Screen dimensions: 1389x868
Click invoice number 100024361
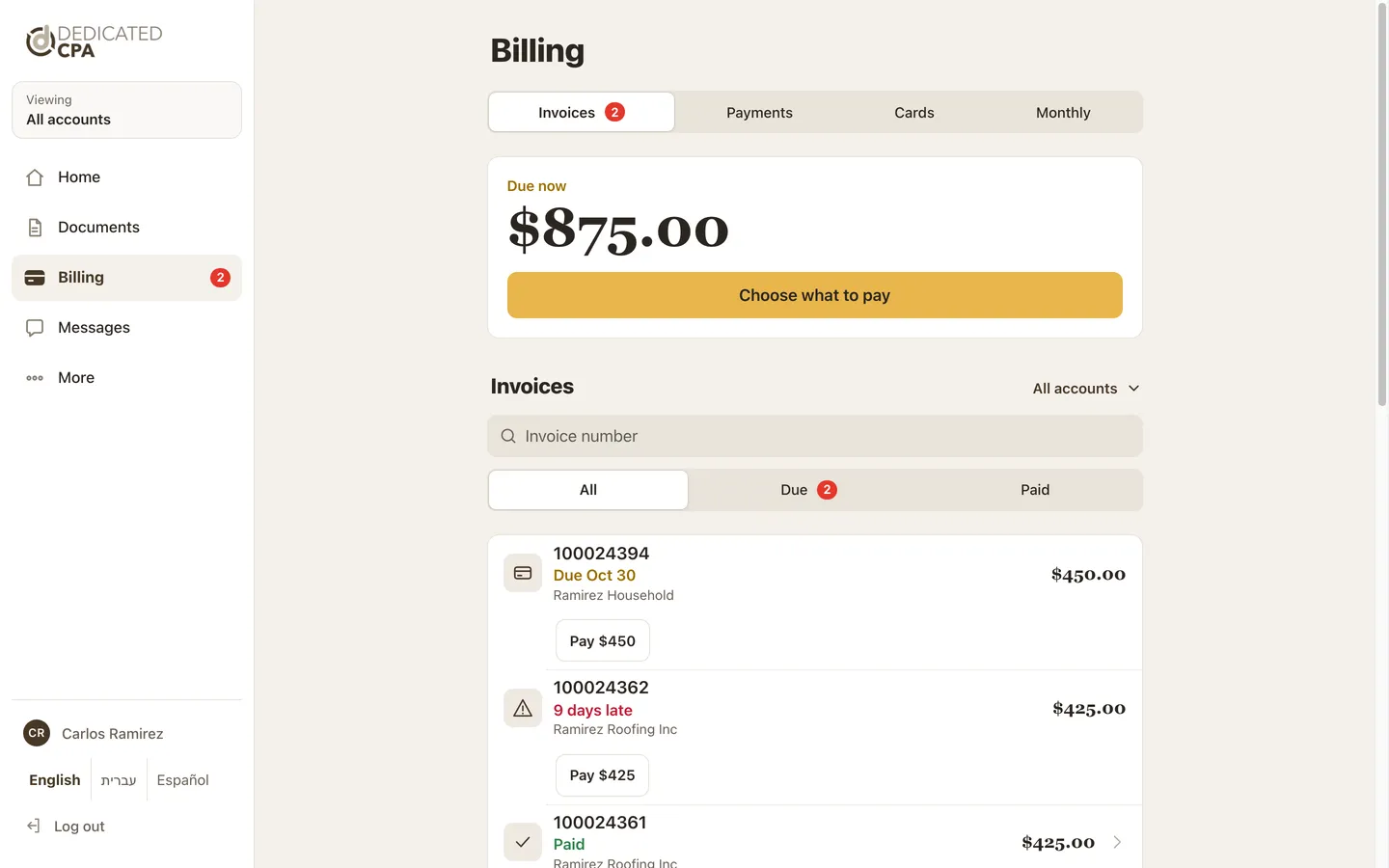click(x=600, y=822)
